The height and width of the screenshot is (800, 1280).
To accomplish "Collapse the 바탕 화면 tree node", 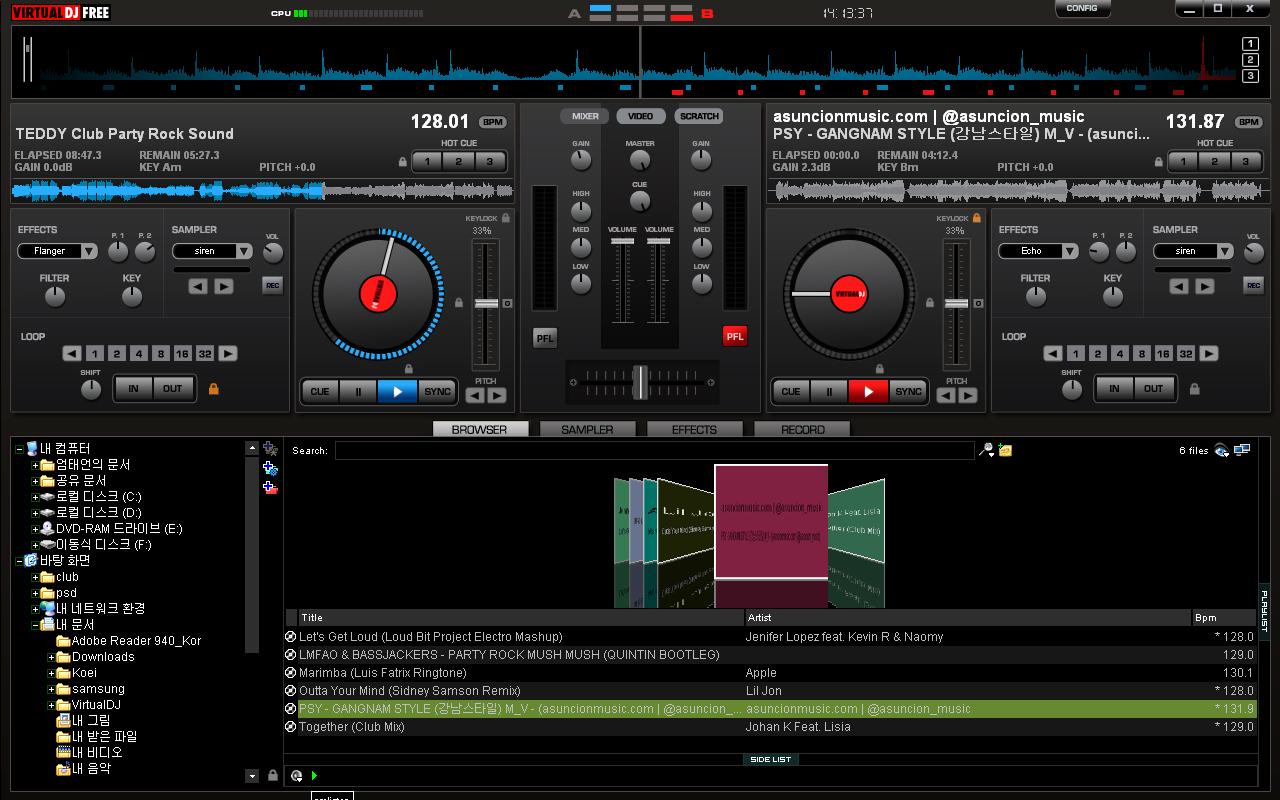I will click(19, 561).
